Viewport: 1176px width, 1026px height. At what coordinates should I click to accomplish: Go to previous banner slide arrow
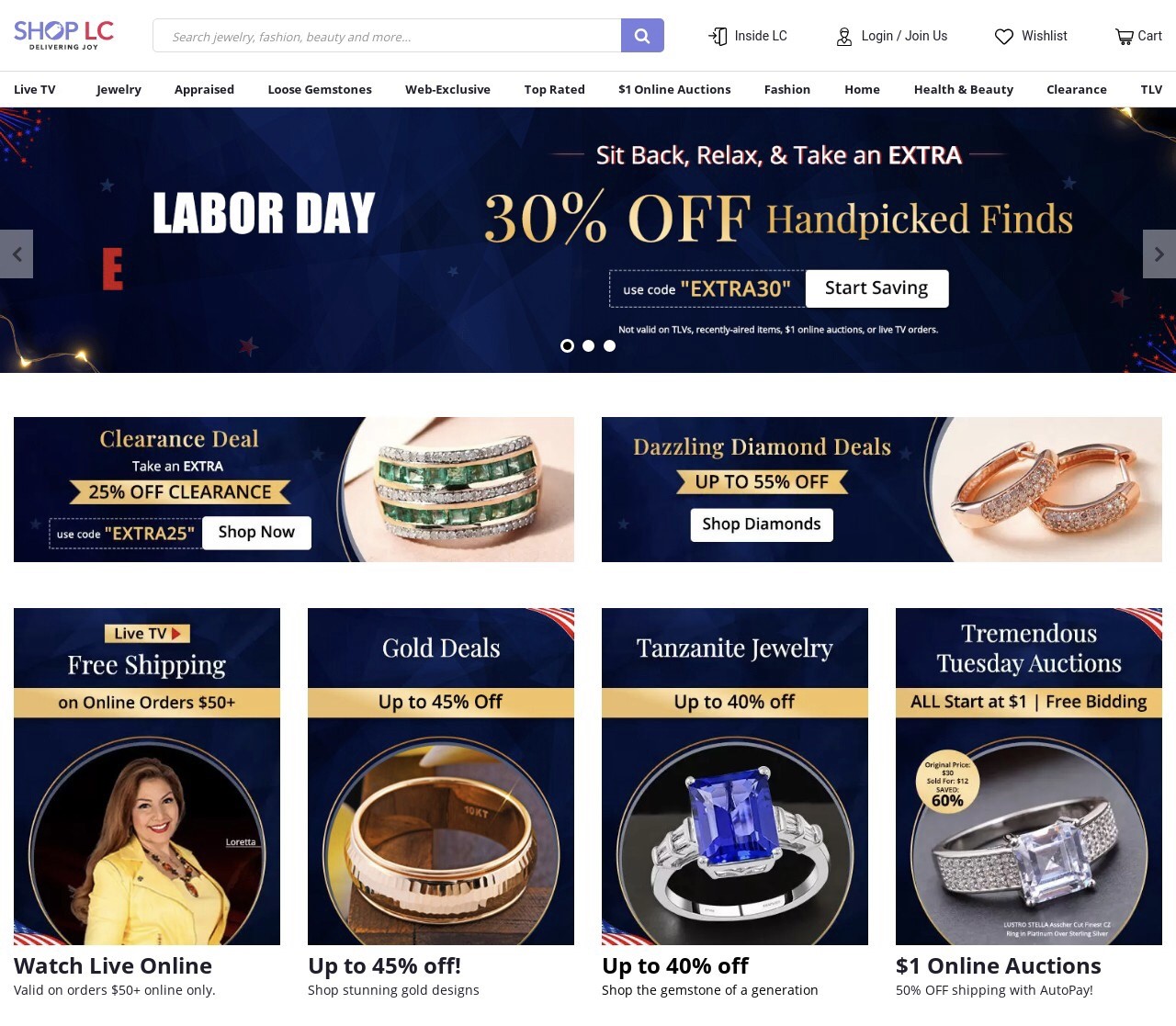tap(17, 254)
